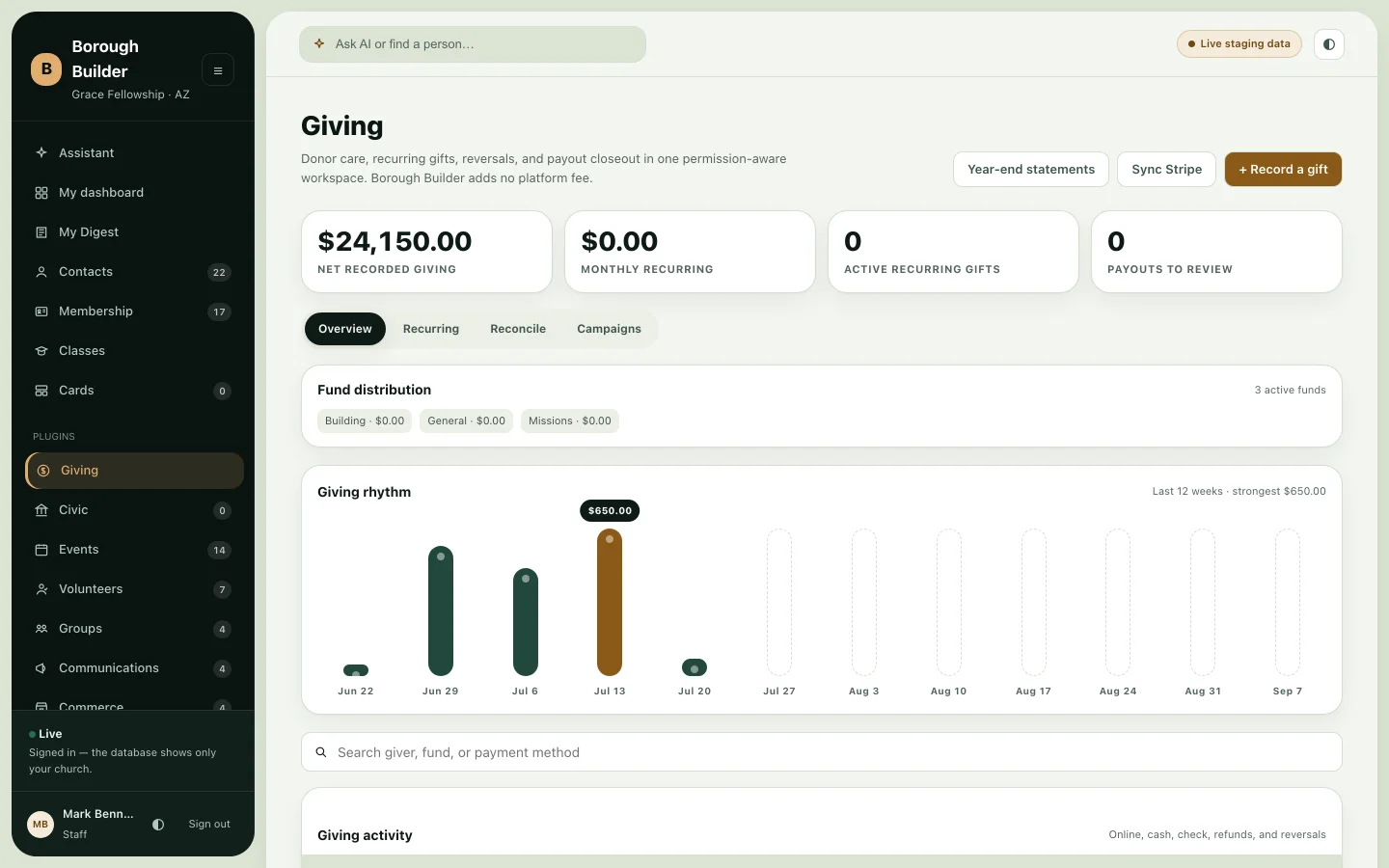Select the General fund chip
The height and width of the screenshot is (868, 1389).
[467, 421]
